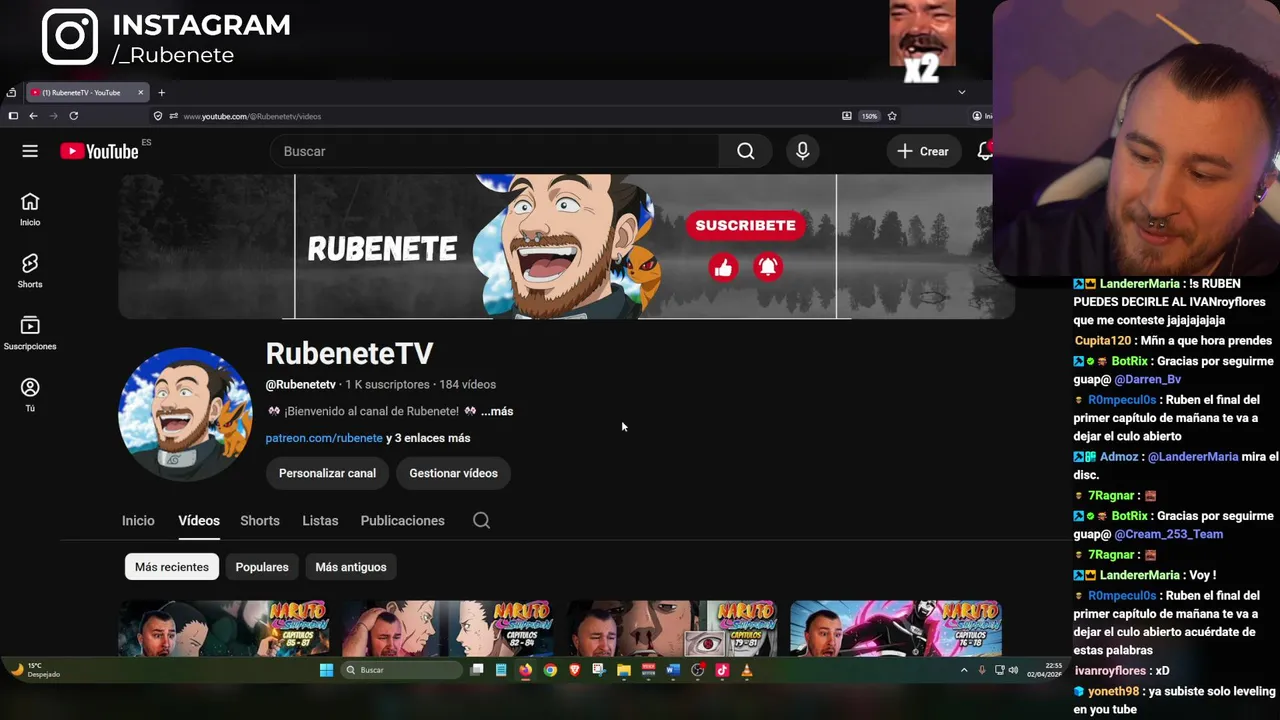1280x720 pixels.
Task: Open the Publicaciones tab
Action: (x=402, y=521)
